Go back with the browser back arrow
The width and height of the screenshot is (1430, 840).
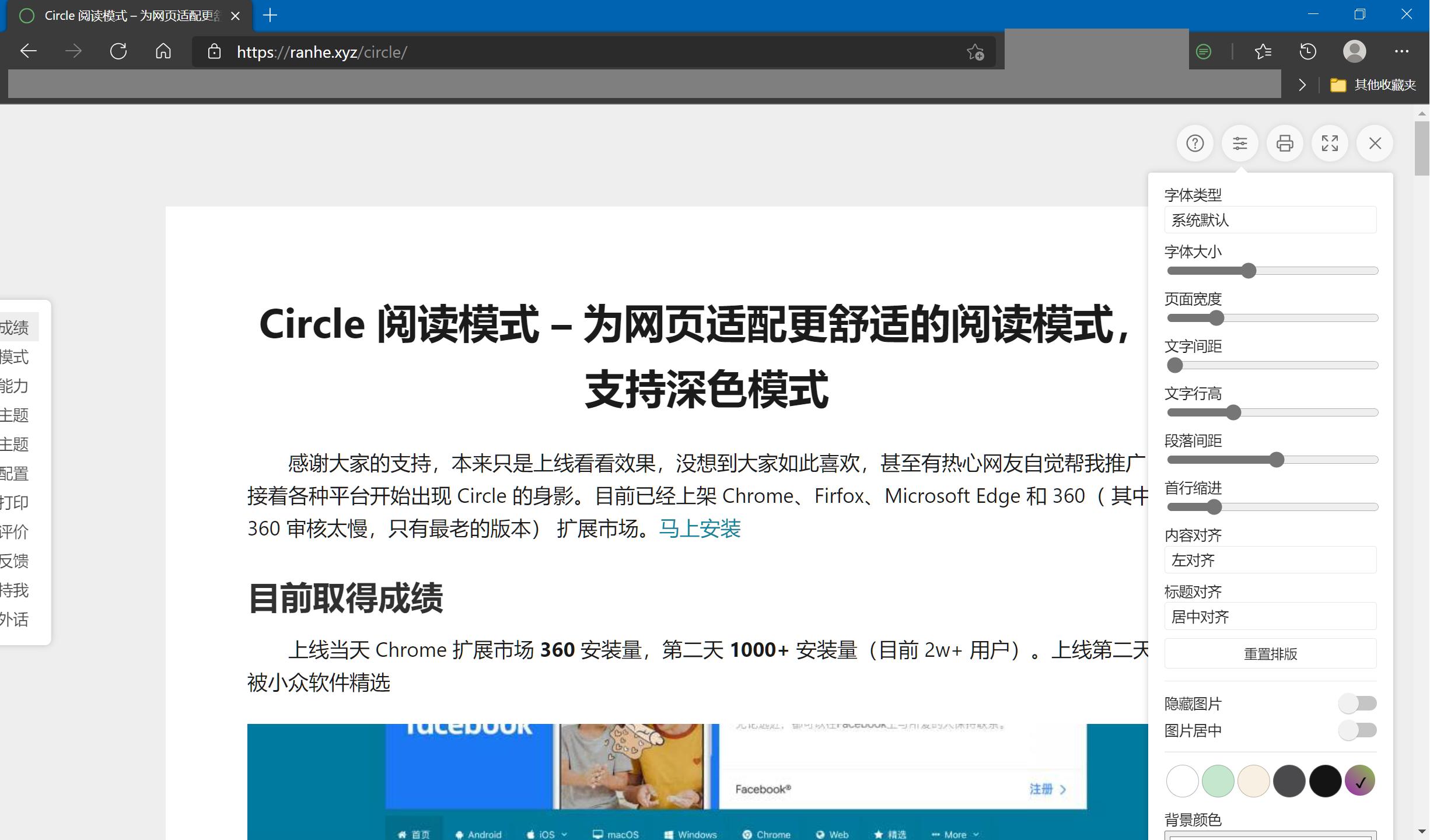click(x=28, y=51)
